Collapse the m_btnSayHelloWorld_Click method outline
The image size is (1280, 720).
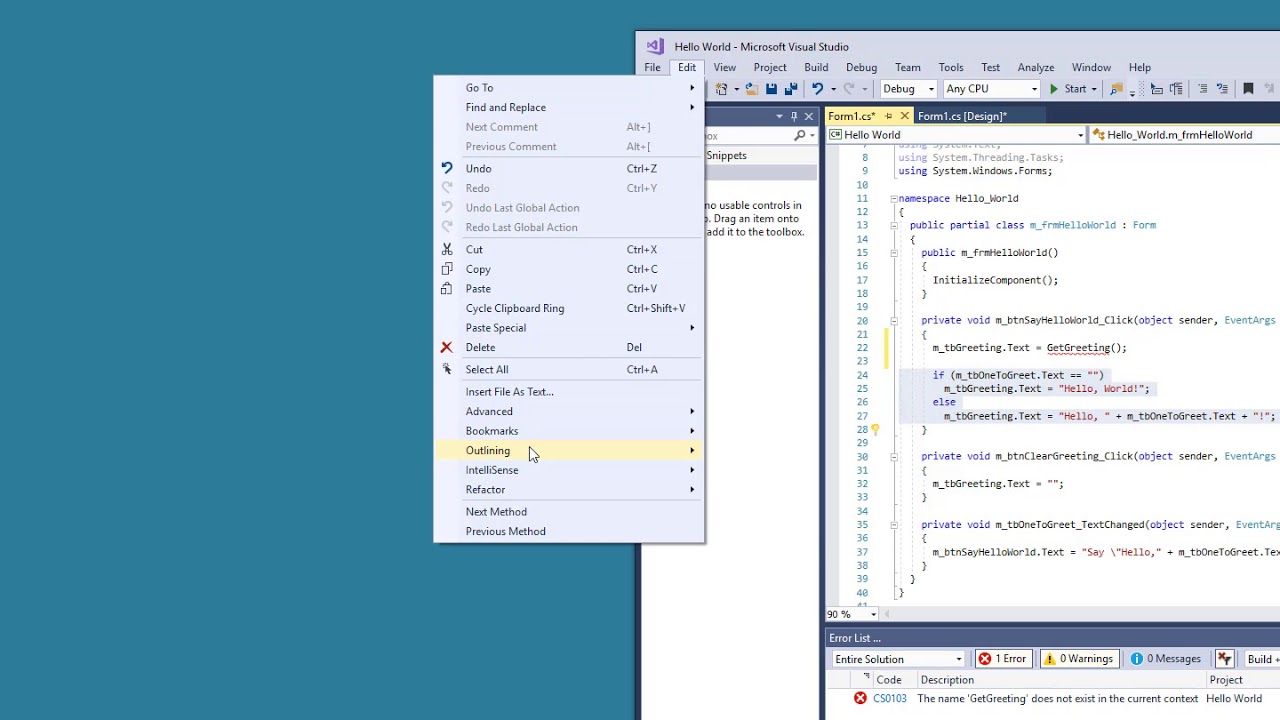coord(894,321)
